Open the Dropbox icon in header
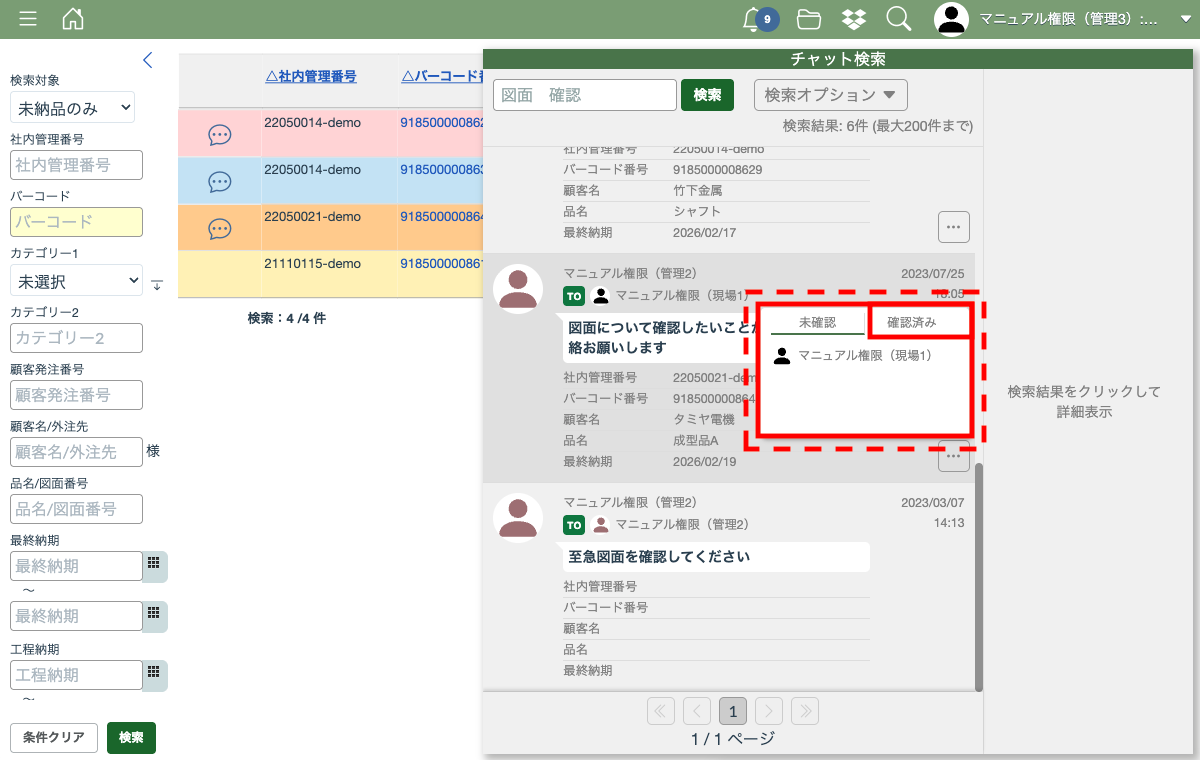Image resolution: width=1200 pixels, height=760 pixels. [x=854, y=19]
